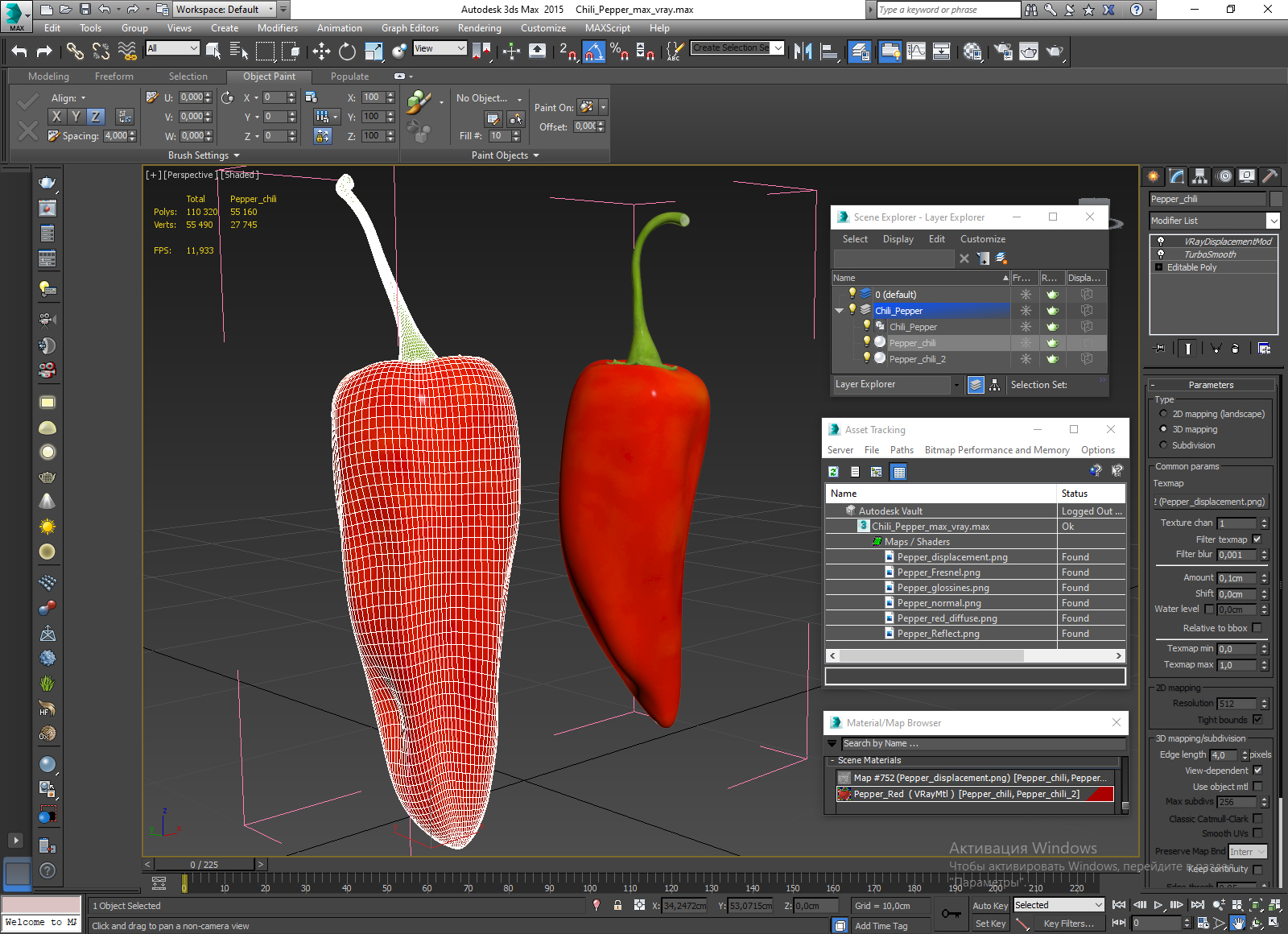Open the Workspace Default dropdown
The width and height of the screenshot is (1288, 934).
pyautogui.click(x=270, y=10)
